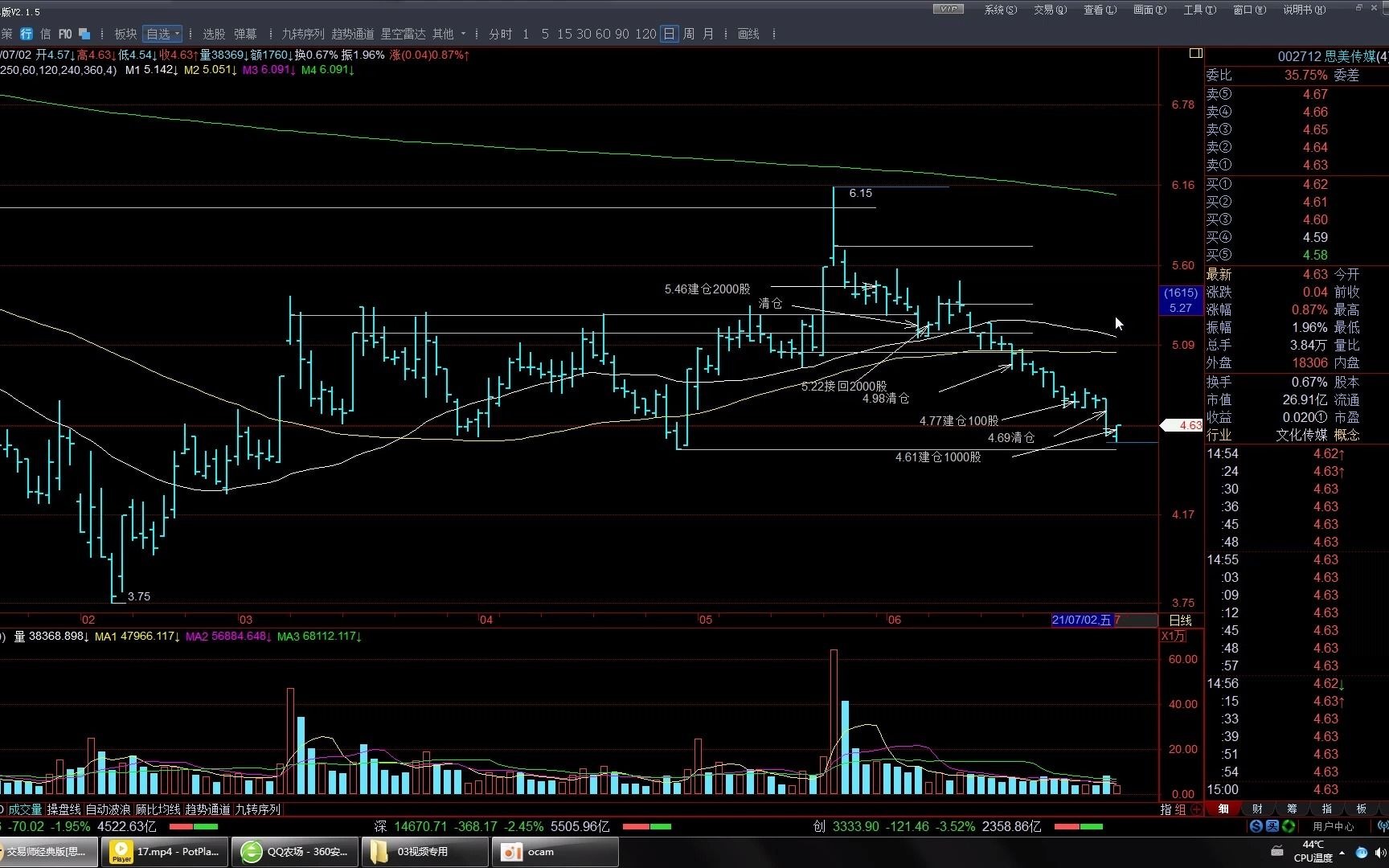This screenshot has width=1389, height=868.
Task: Select 趋势通道 indicator in toolbar
Action: click(x=353, y=34)
